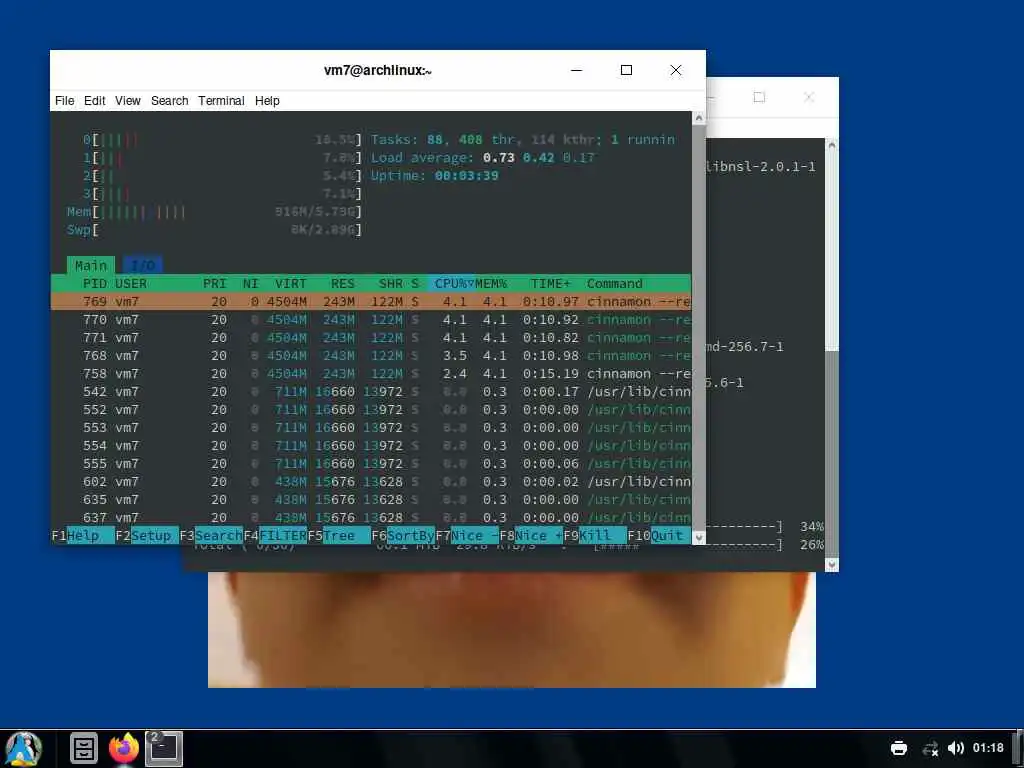Click F3 Search in htop footer

pos(211,536)
